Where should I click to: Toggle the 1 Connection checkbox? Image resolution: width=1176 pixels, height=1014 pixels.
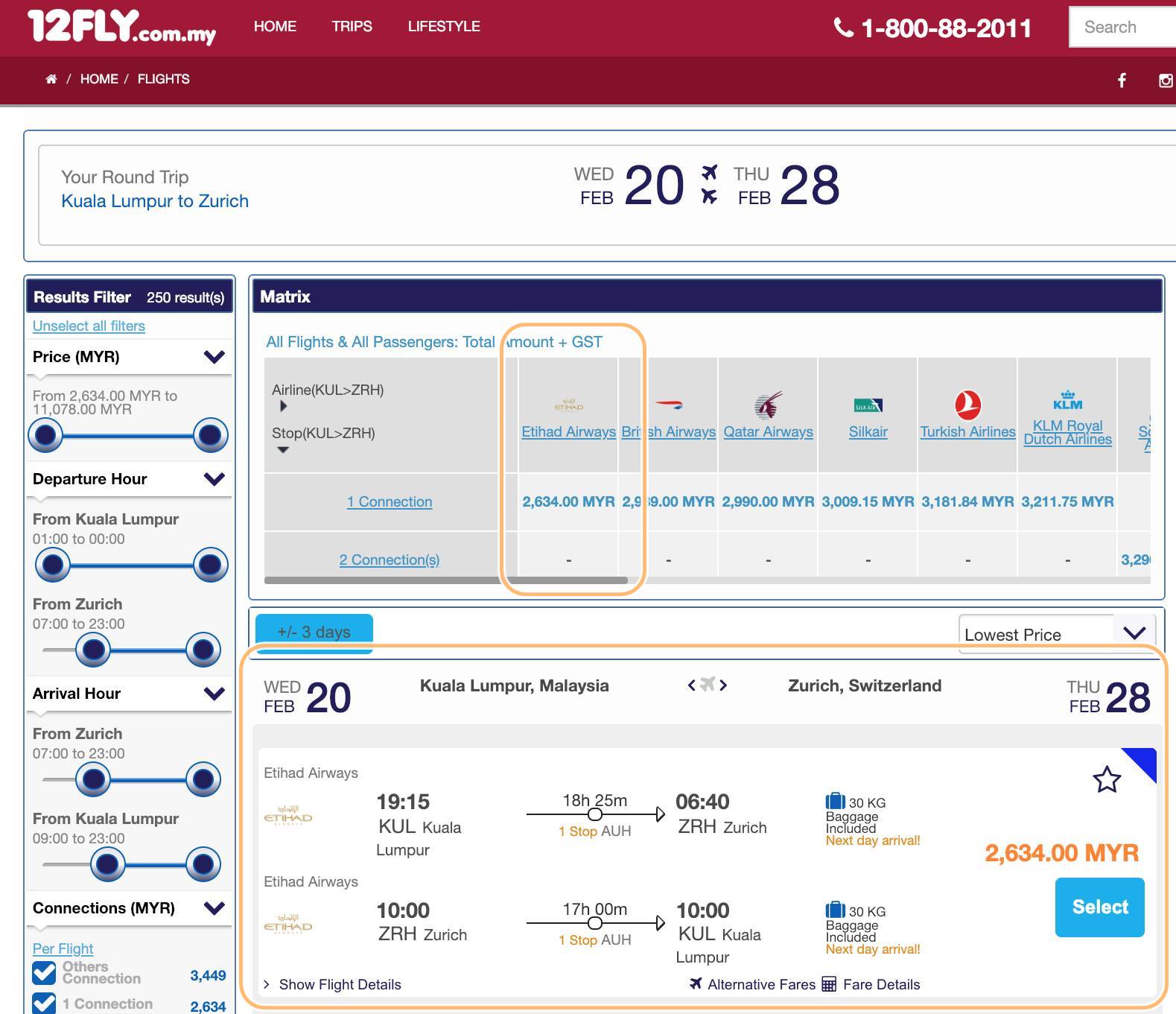44,1003
